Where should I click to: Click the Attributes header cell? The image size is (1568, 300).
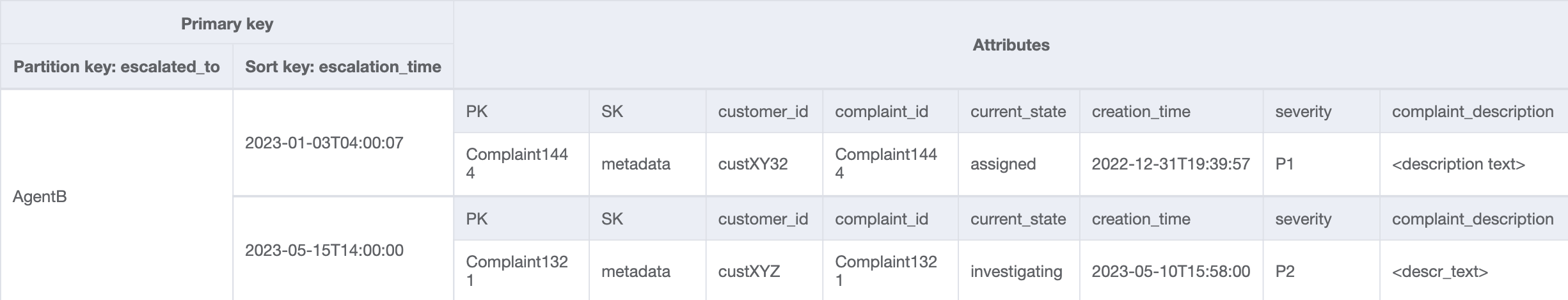(1010, 45)
